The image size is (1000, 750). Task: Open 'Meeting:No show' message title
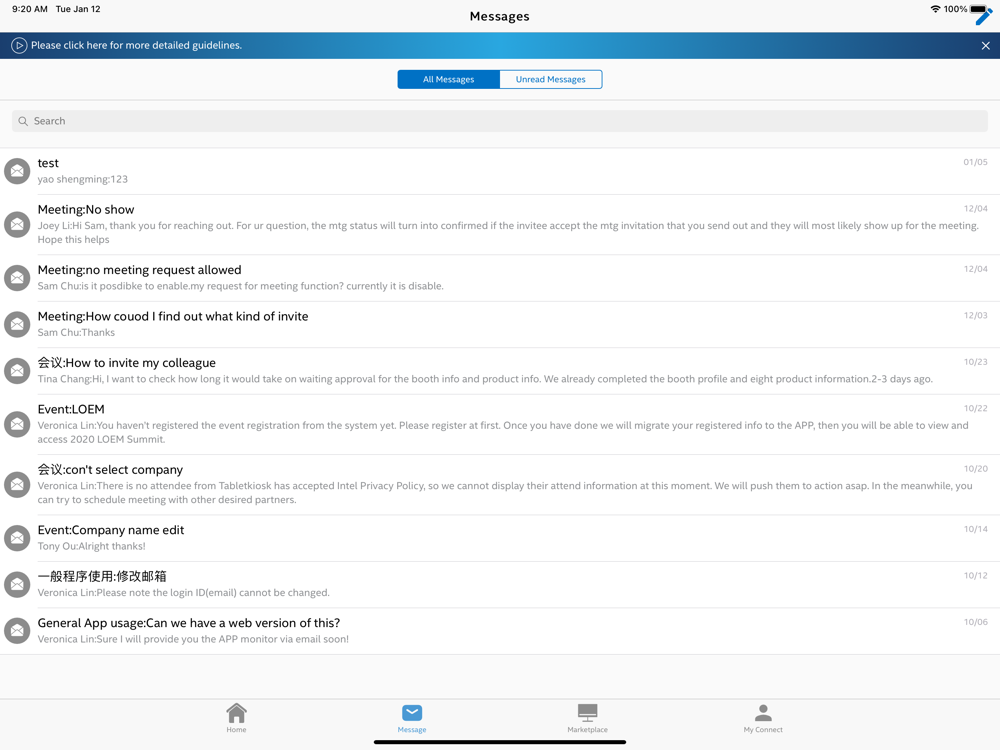click(x=86, y=209)
